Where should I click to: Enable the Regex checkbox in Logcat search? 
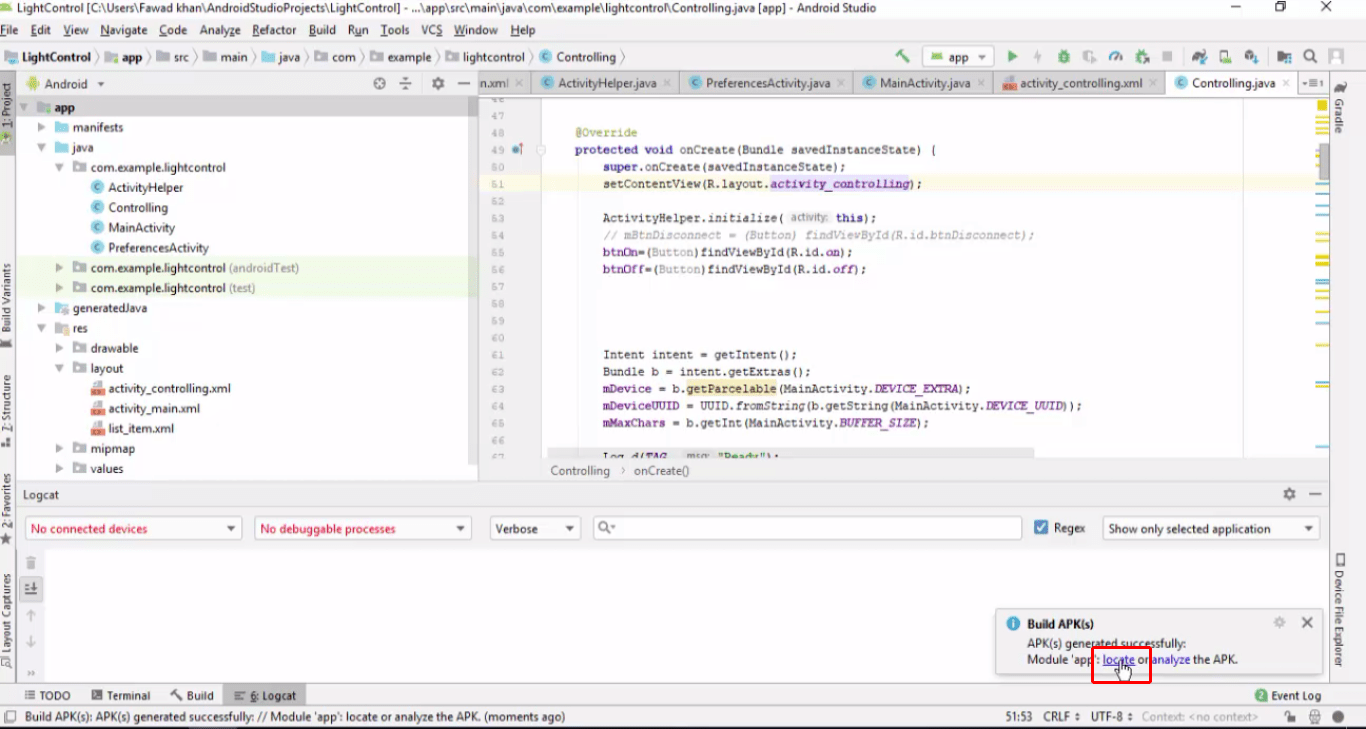tap(1041, 528)
